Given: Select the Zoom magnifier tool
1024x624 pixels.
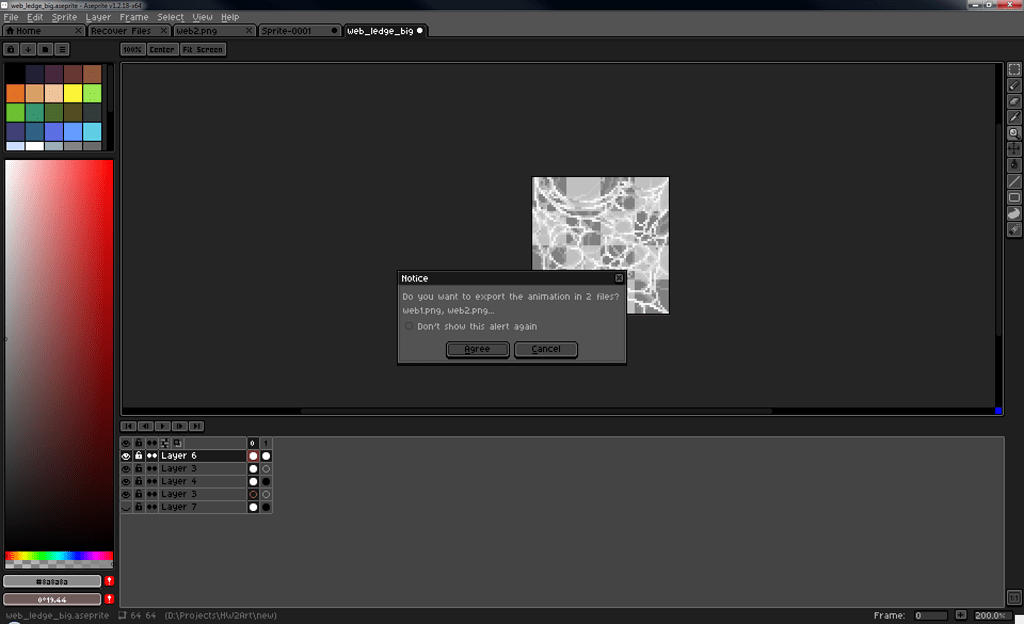Looking at the screenshot, I should (1014, 133).
